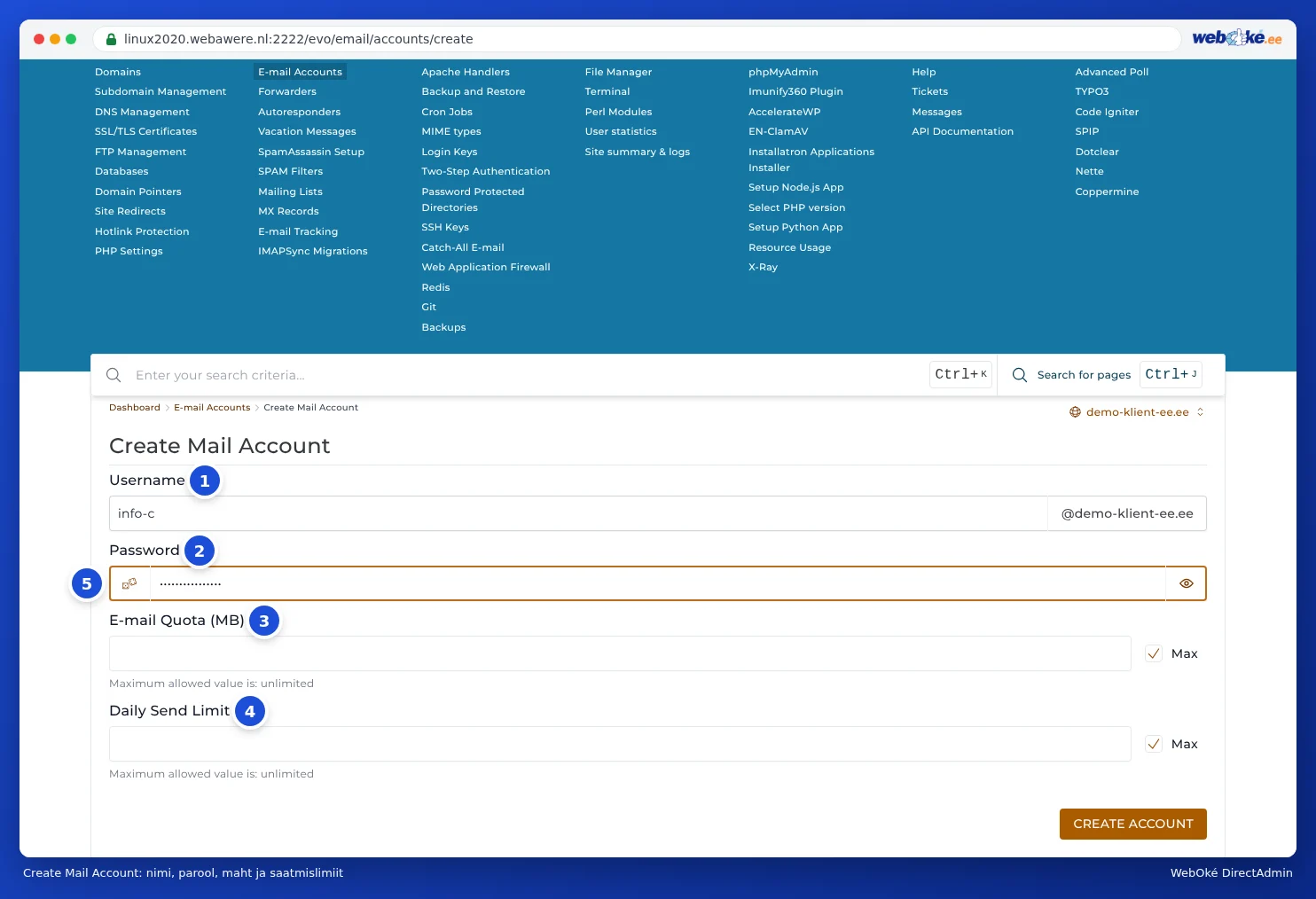This screenshot has height=899, width=1316.
Task: Open Web Application Firewall link
Action: 486,267
